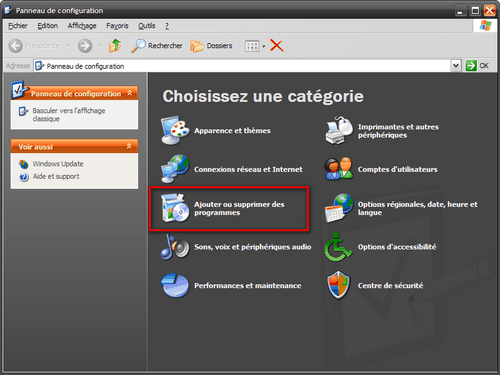Open the Outils menu
The height and width of the screenshot is (375, 500).
click(x=147, y=26)
